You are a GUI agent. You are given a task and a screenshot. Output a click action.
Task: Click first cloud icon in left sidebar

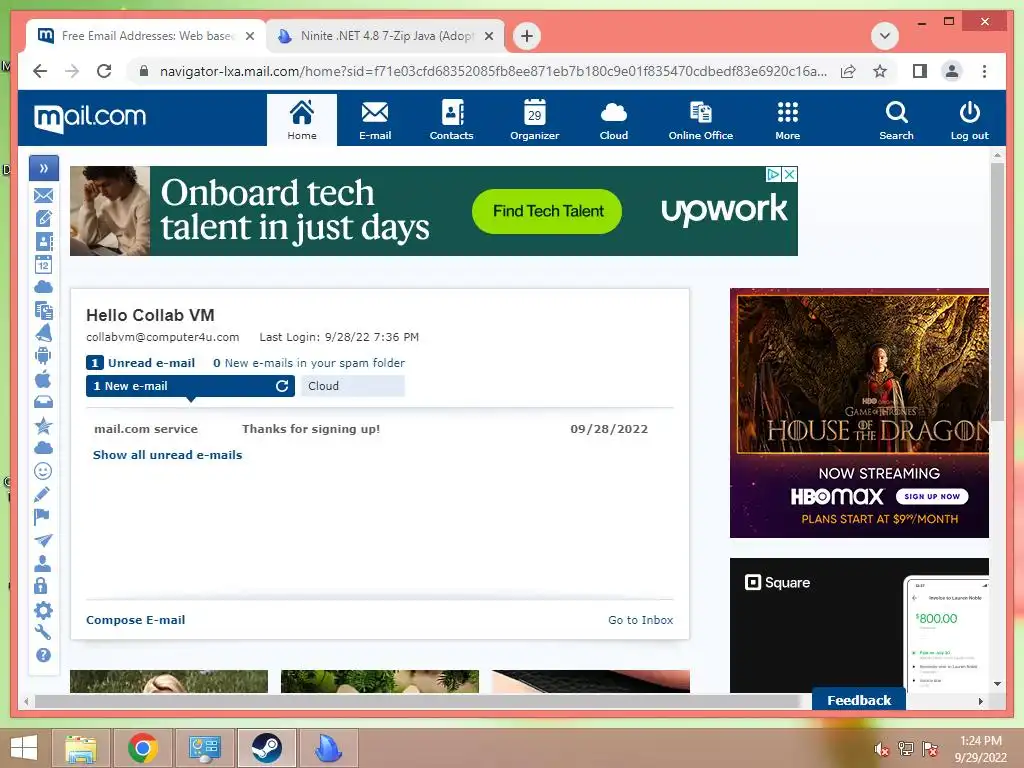tap(44, 287)
